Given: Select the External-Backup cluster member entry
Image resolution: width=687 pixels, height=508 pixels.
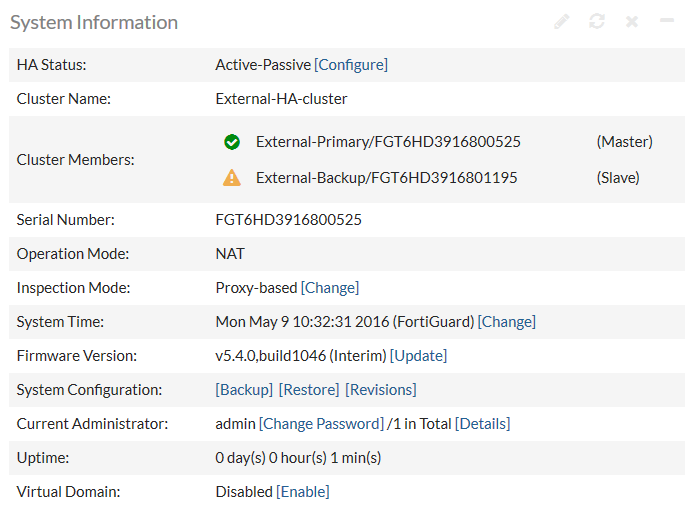Looking at the screenshot, I should [386, 178].
